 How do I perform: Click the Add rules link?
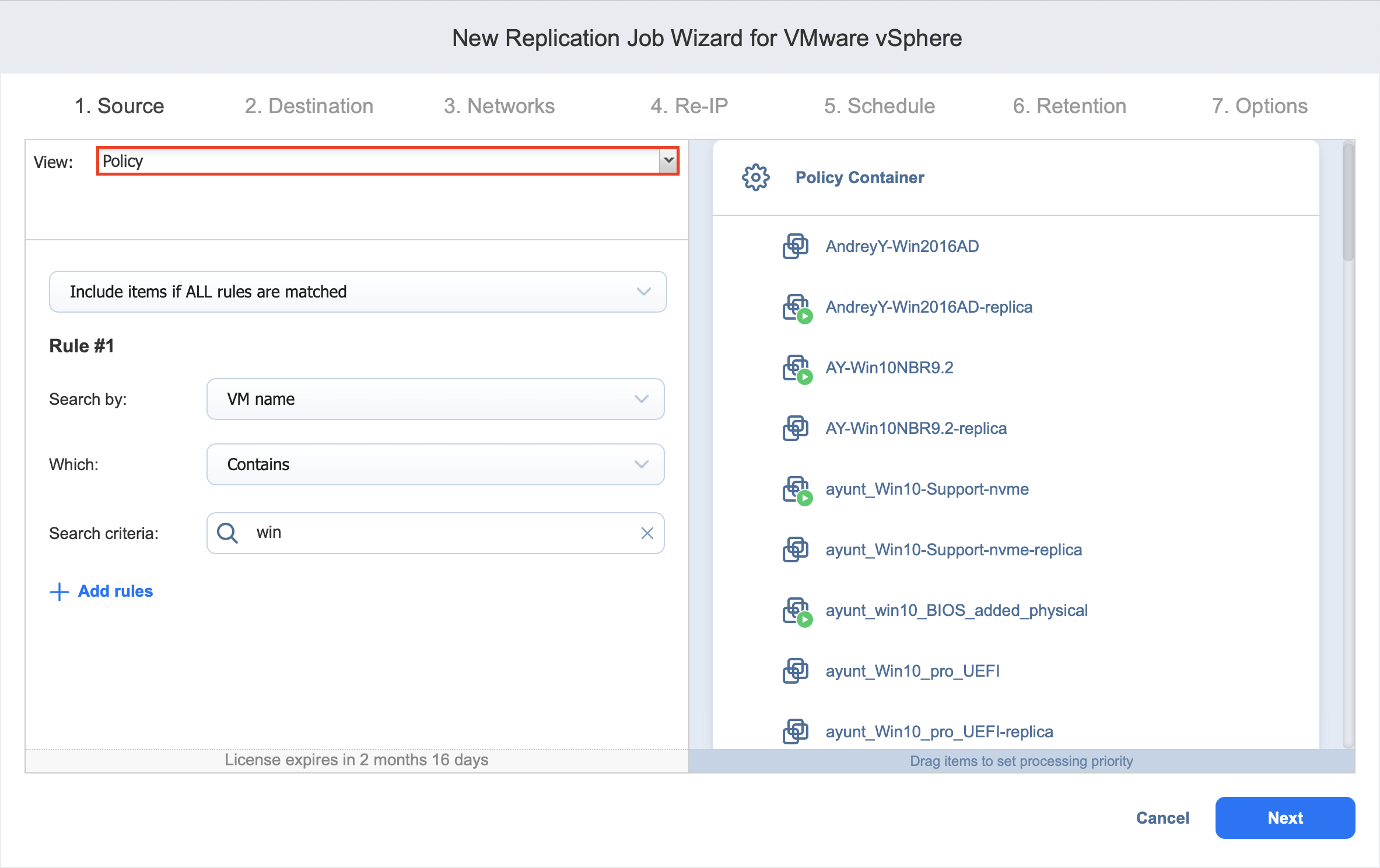pos(115,591)
